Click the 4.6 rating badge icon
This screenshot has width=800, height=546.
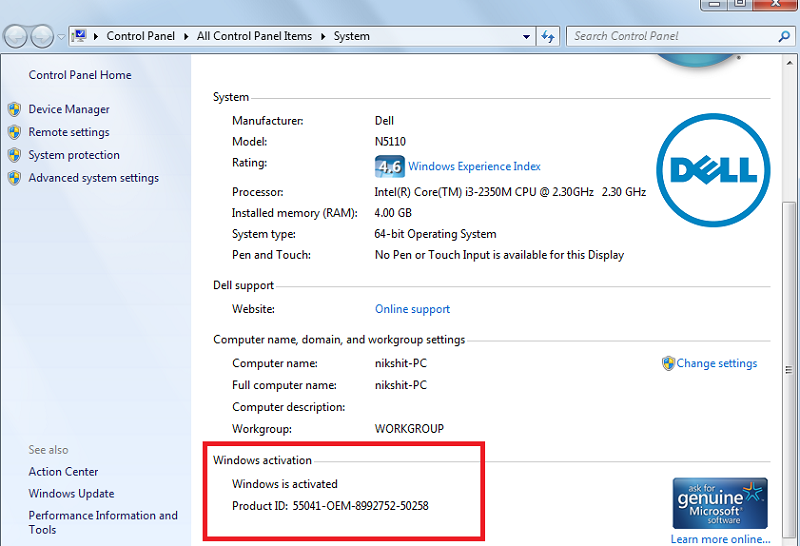click(x=390, y=166)
